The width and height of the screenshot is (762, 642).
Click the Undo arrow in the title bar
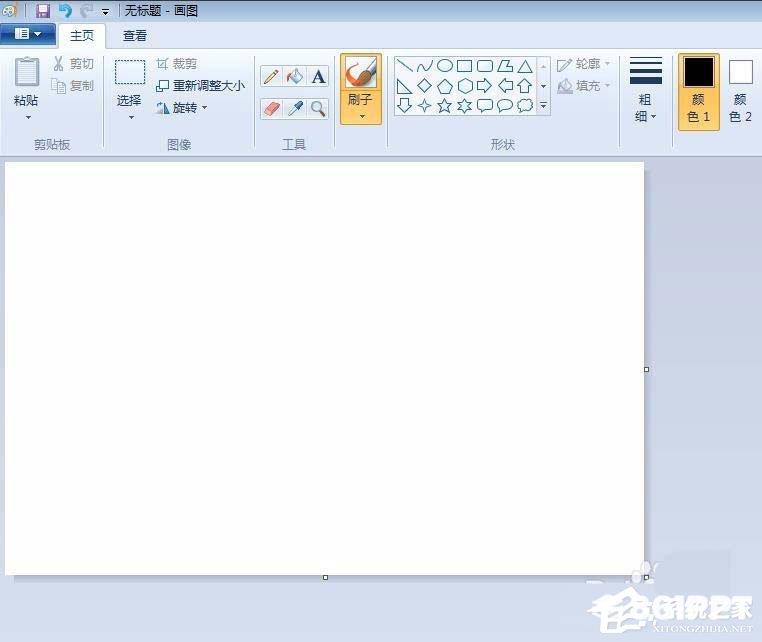(x=65, y=10)
